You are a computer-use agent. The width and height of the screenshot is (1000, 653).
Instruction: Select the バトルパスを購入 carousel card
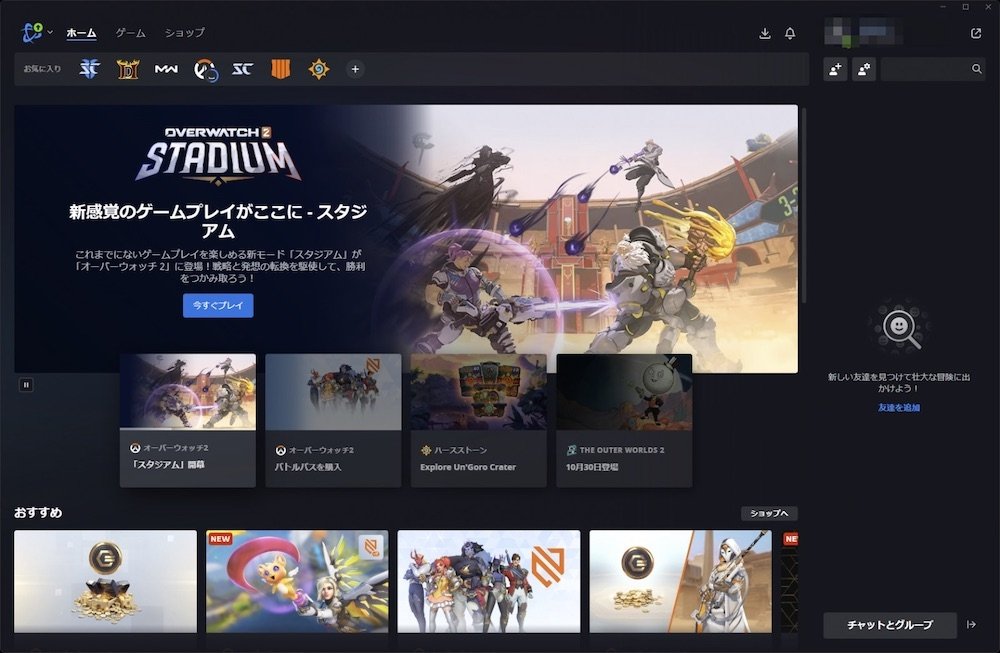(333, 420)
